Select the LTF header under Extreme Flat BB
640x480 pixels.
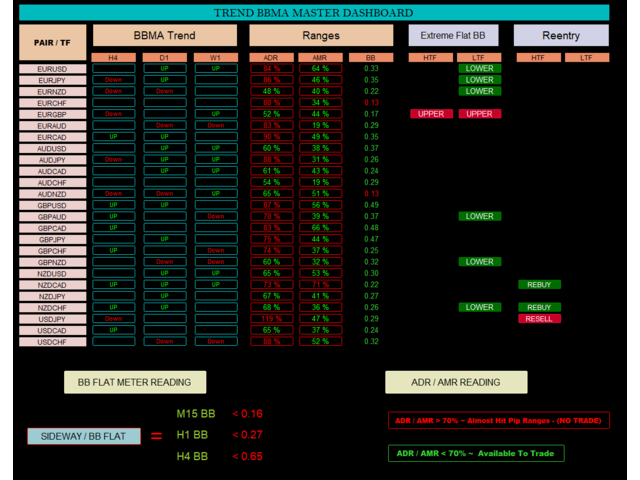479,58
